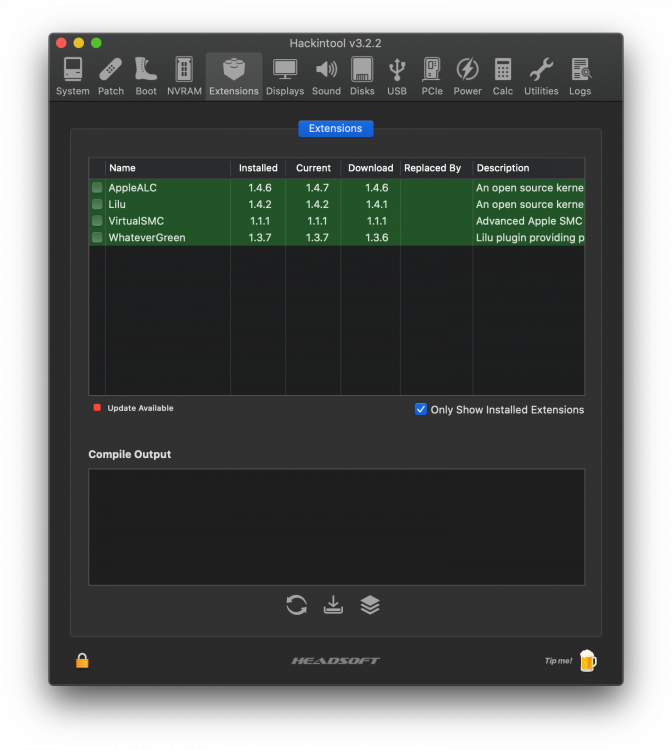Image resolution: width=672 pixels, height=750 pixels.
Task: Tick the VirtualSMC row checkbox
Action: pyautogui.click(x=97, y=221)
